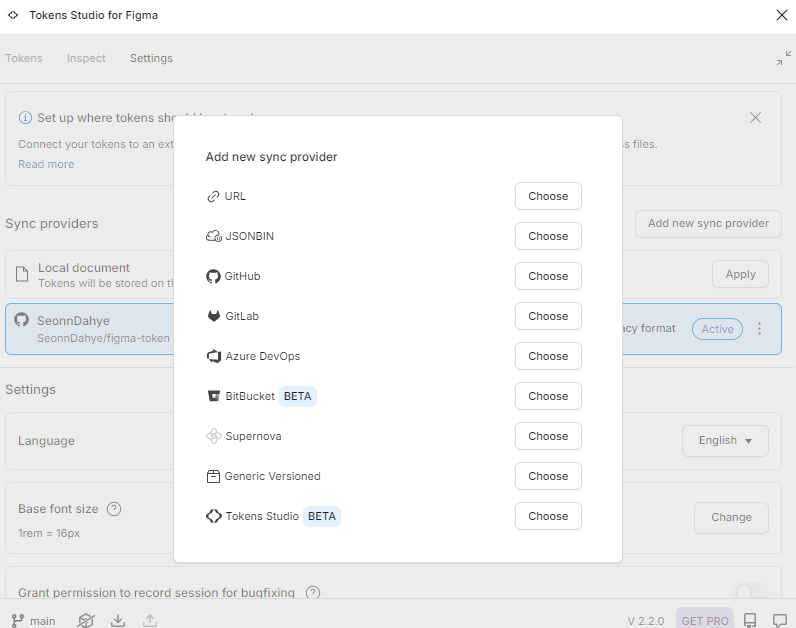Choose the URL sync provider
Image resolution: width=796 pixels, height=628 pixels.
[x=548, y=196]
